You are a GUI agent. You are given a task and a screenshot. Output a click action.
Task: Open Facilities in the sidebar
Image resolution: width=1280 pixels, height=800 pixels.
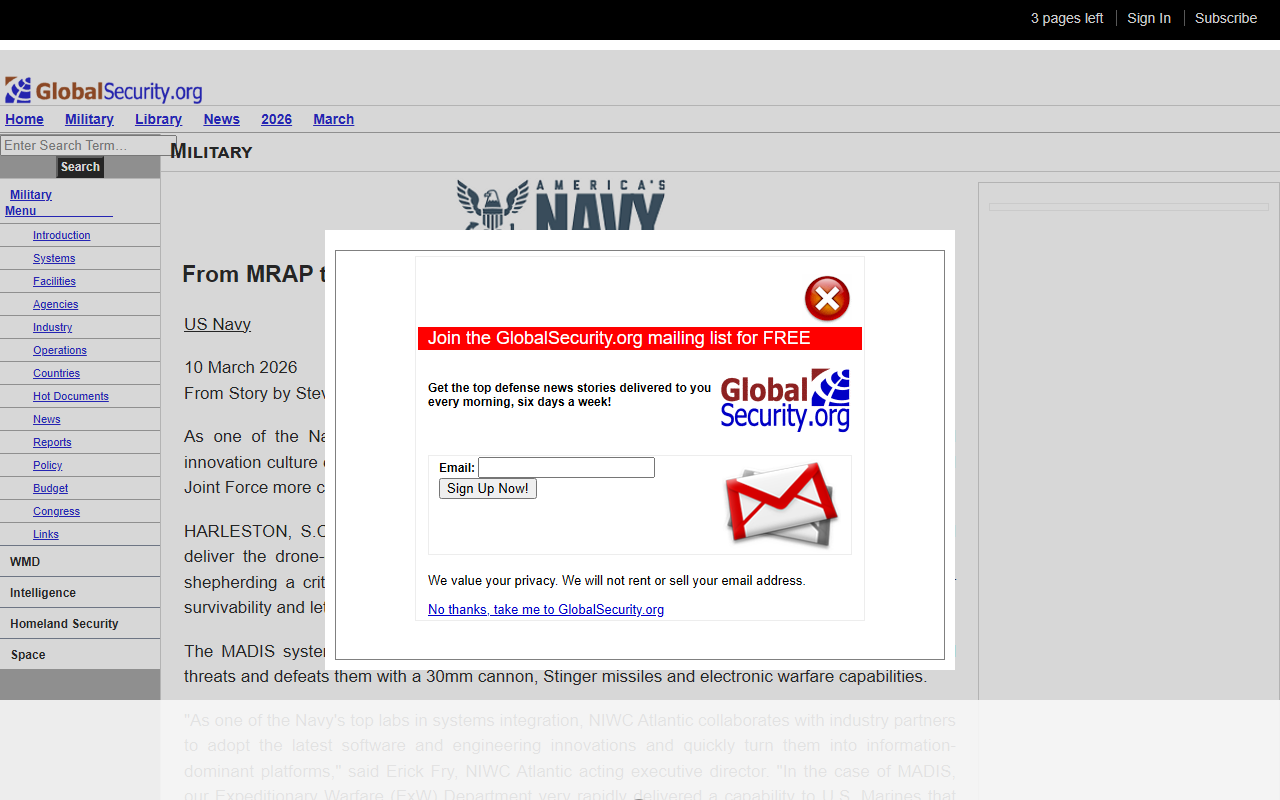point(54,281)
